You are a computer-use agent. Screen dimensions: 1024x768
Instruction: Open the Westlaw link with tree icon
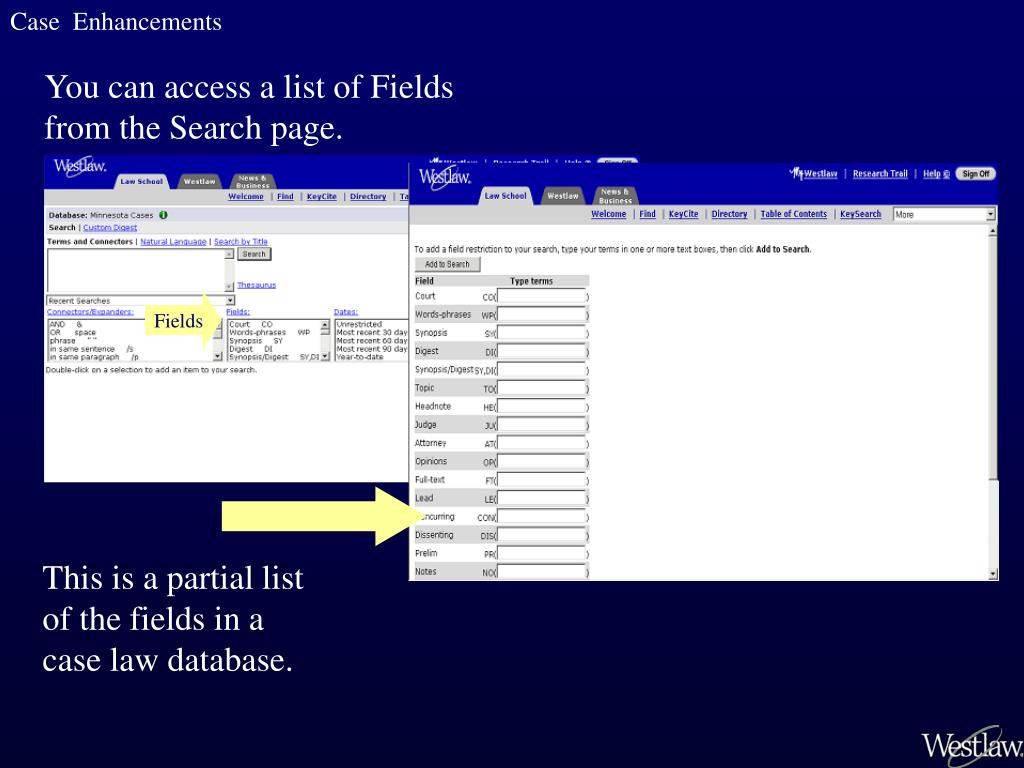pos(814,174)
